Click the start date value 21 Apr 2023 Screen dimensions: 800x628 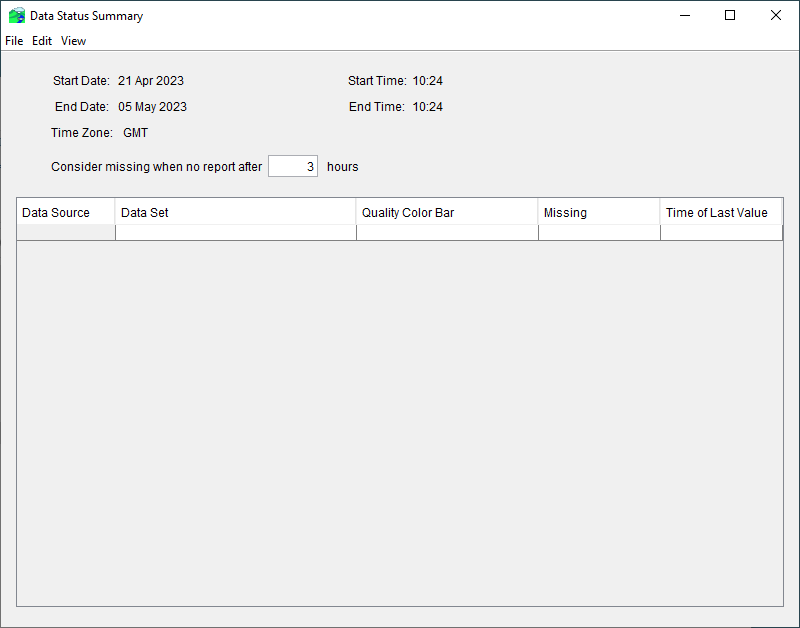[x=151, y=81]
